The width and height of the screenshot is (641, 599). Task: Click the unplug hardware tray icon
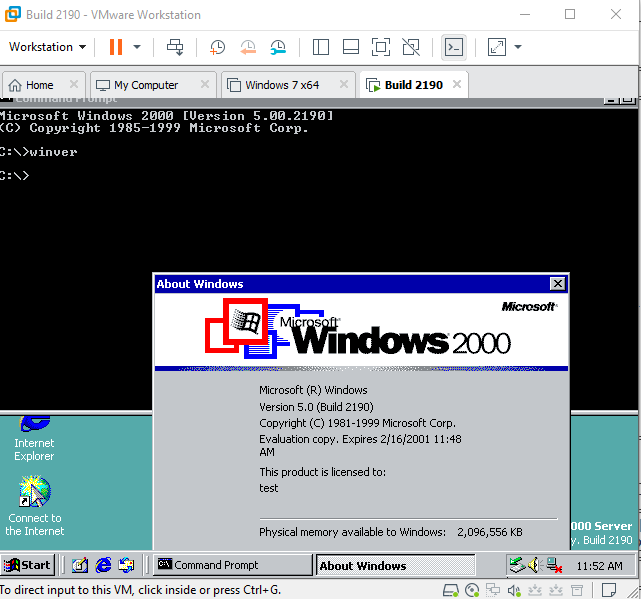[517, 565]
